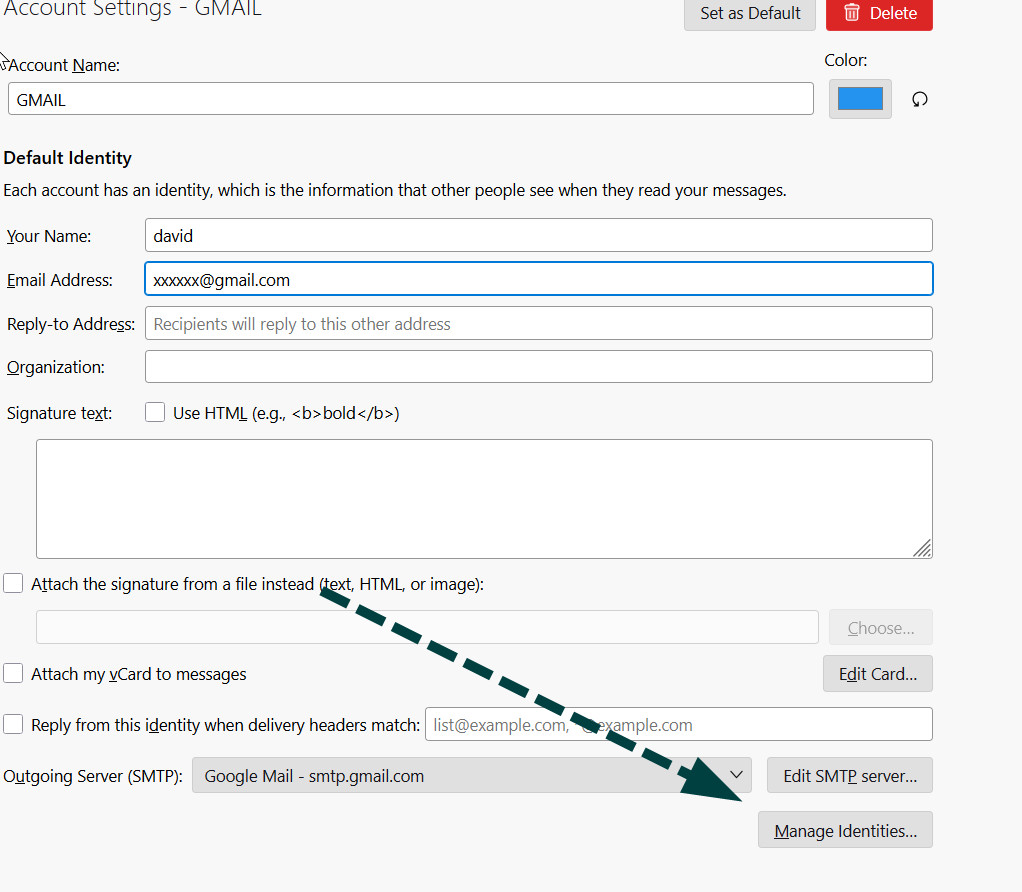The height and width of the screenshot is (892, 1022).
Task: Reset account color with the circular arrow icon
Action: 920,99
